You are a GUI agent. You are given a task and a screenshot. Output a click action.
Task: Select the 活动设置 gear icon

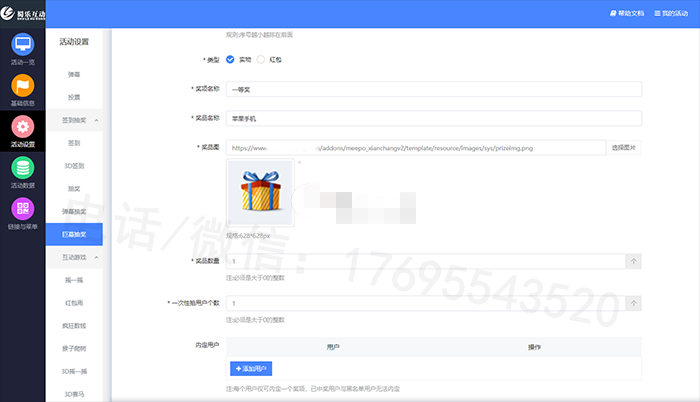(x=23, y=126)
